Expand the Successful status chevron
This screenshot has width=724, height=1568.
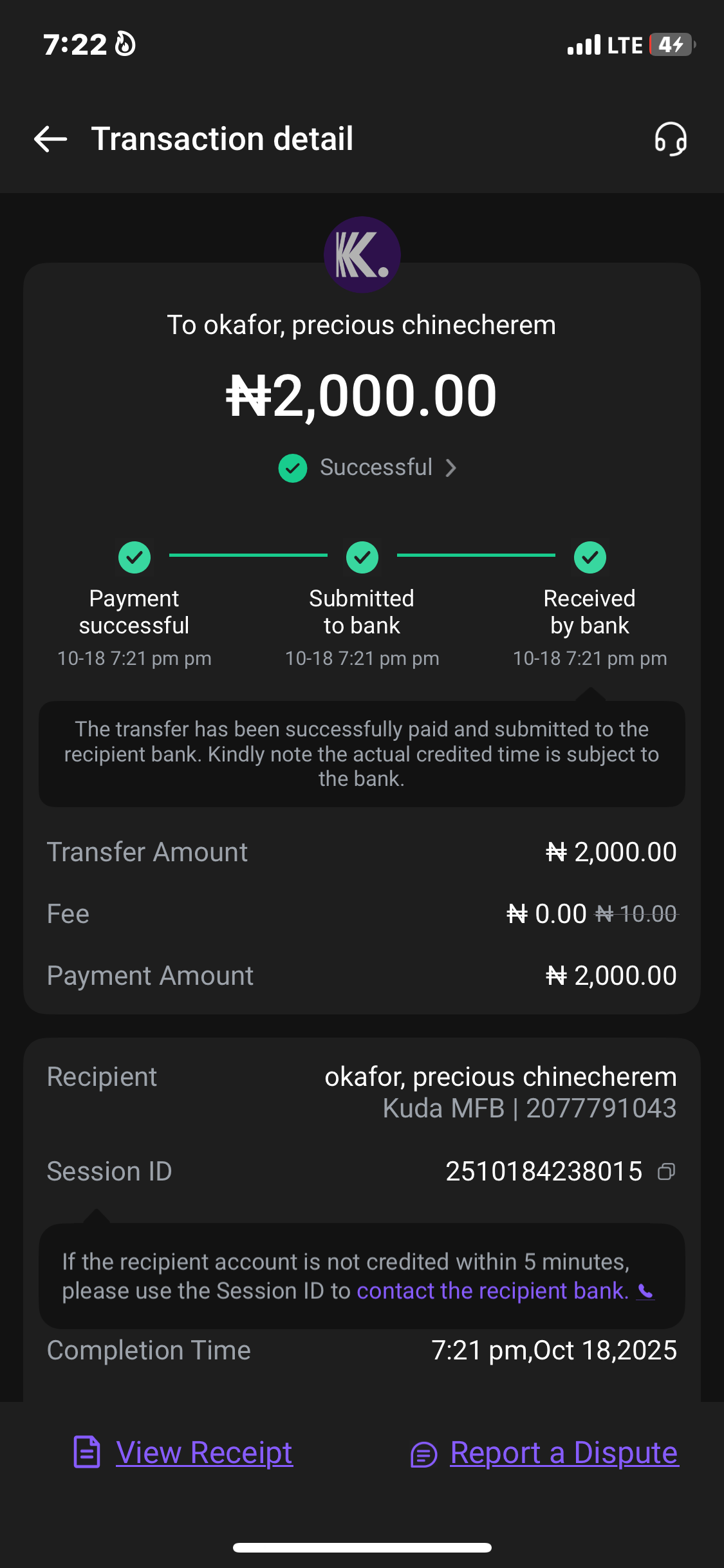[451, 468]
